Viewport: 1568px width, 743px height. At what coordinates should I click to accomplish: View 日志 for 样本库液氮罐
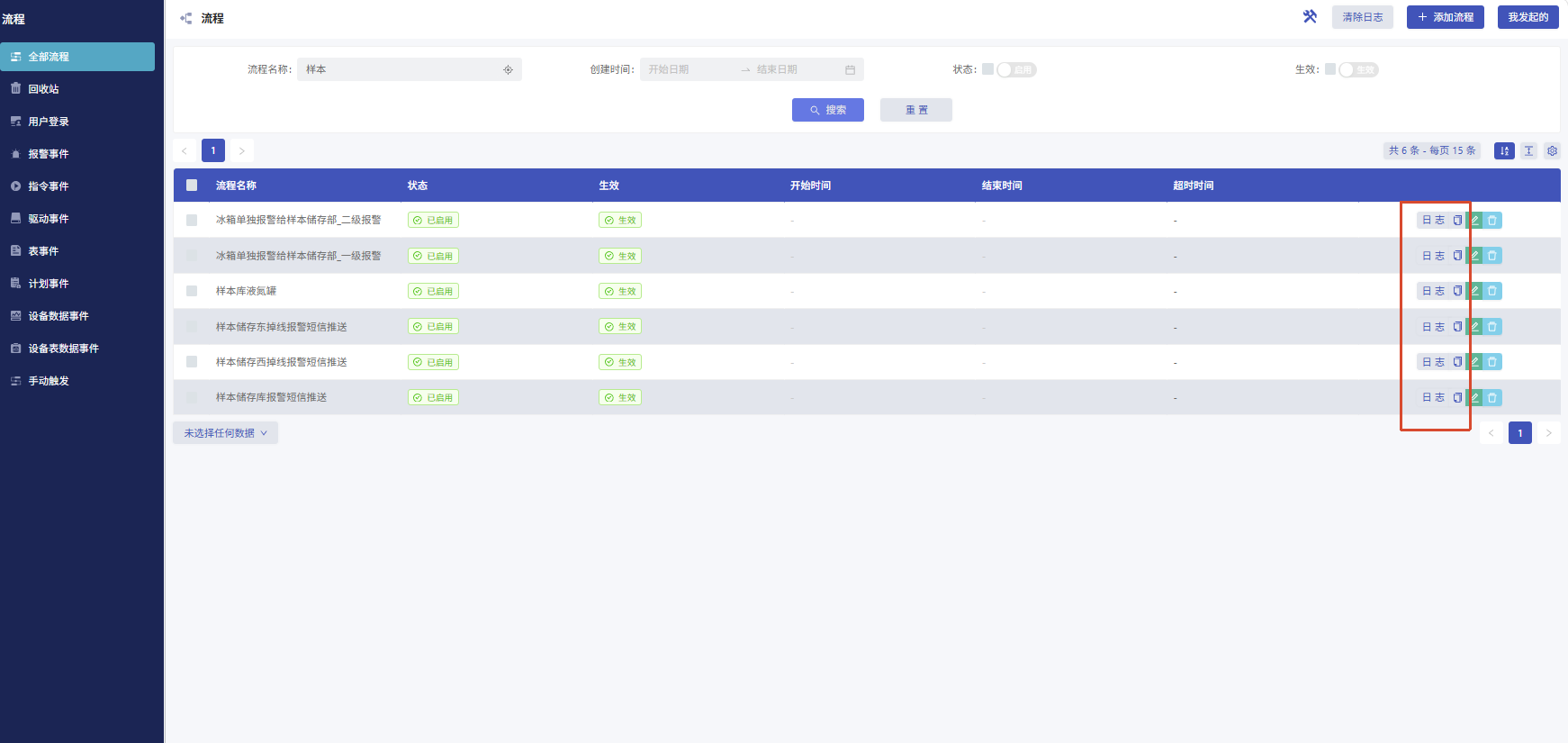coord(1433,291)
